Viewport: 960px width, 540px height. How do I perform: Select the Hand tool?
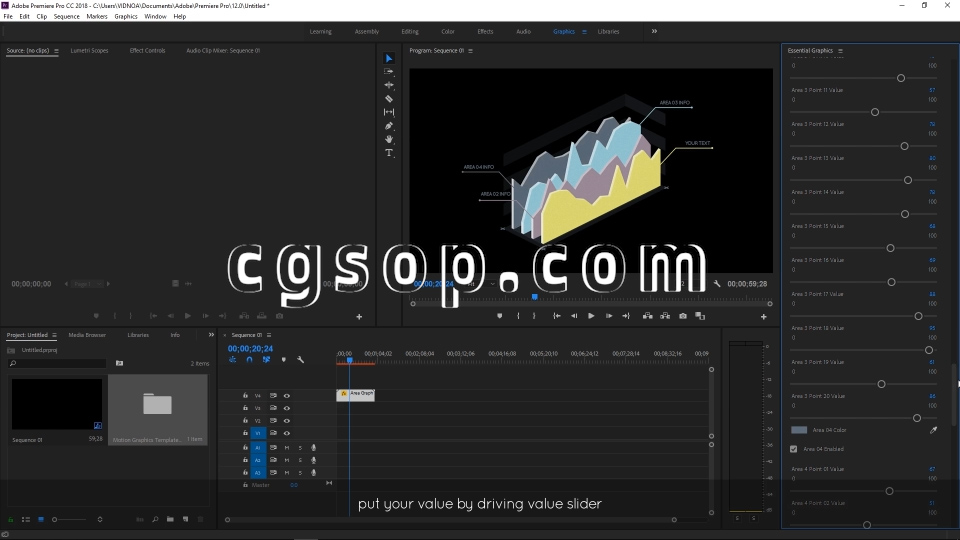389,139
